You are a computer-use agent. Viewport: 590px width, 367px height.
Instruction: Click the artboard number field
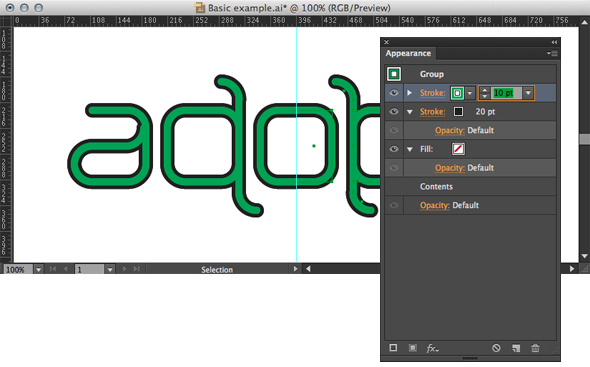click(90, 270)
